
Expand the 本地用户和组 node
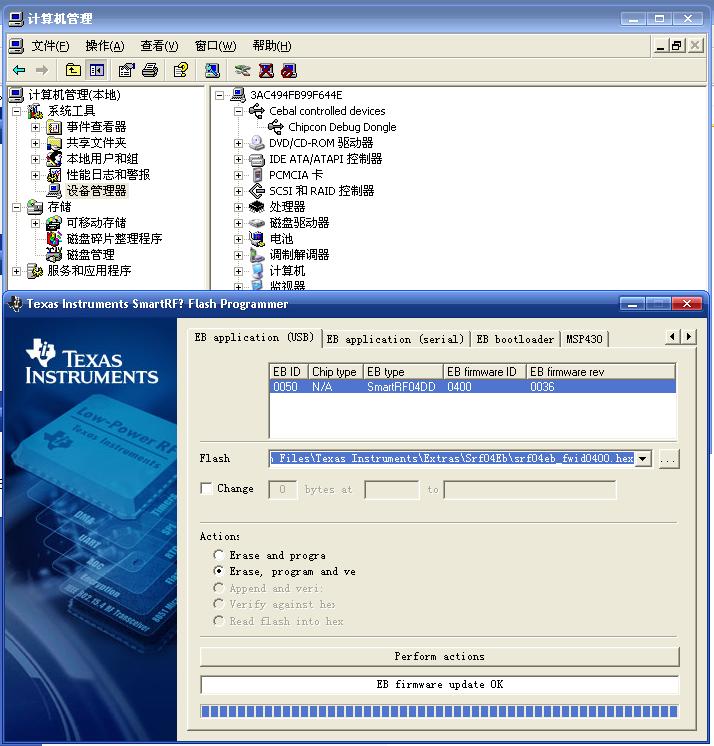click(x=35, y=159)
